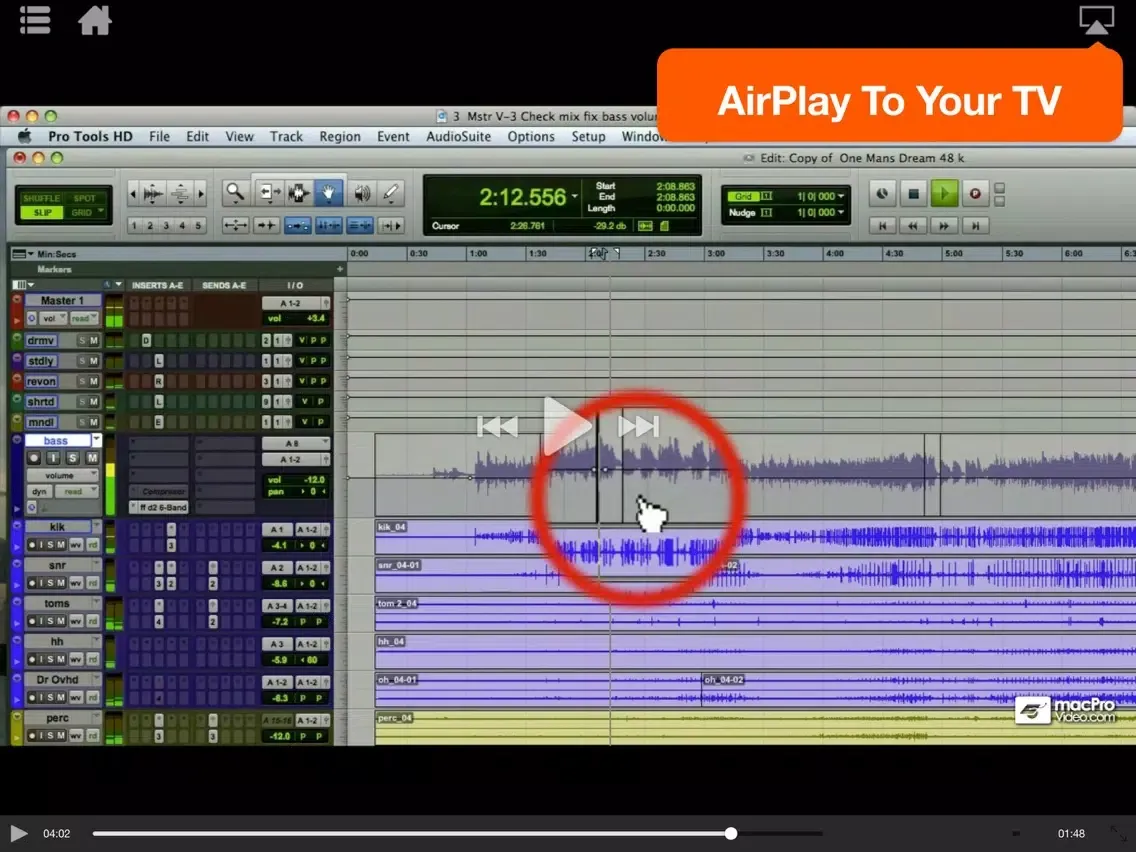The image size is (1136, 852).
Task: Tap the large overlay play button
Action: click(566, 426)
